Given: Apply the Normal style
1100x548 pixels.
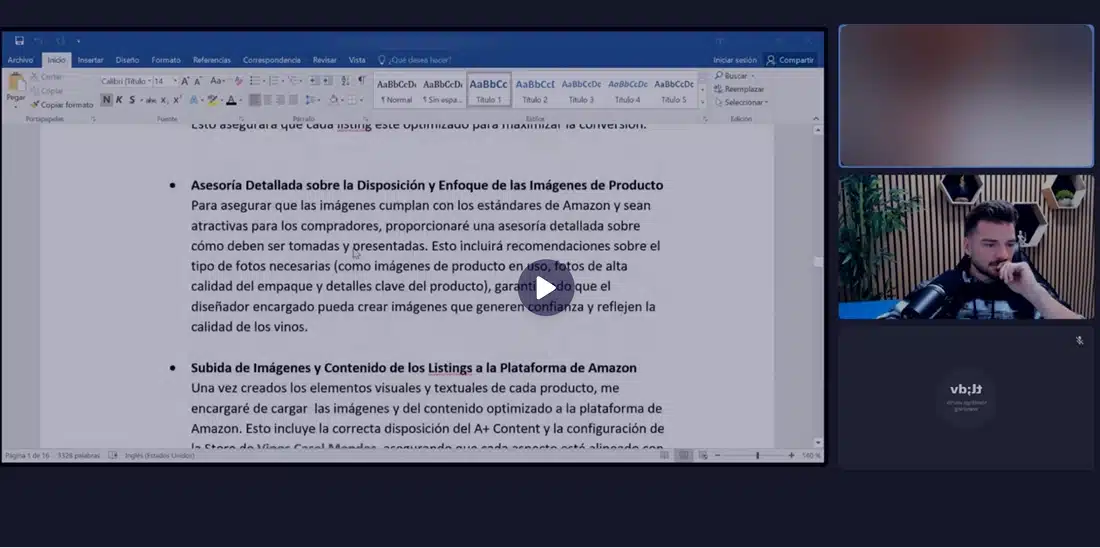Looking at the screenshot, I should point(396,91).
